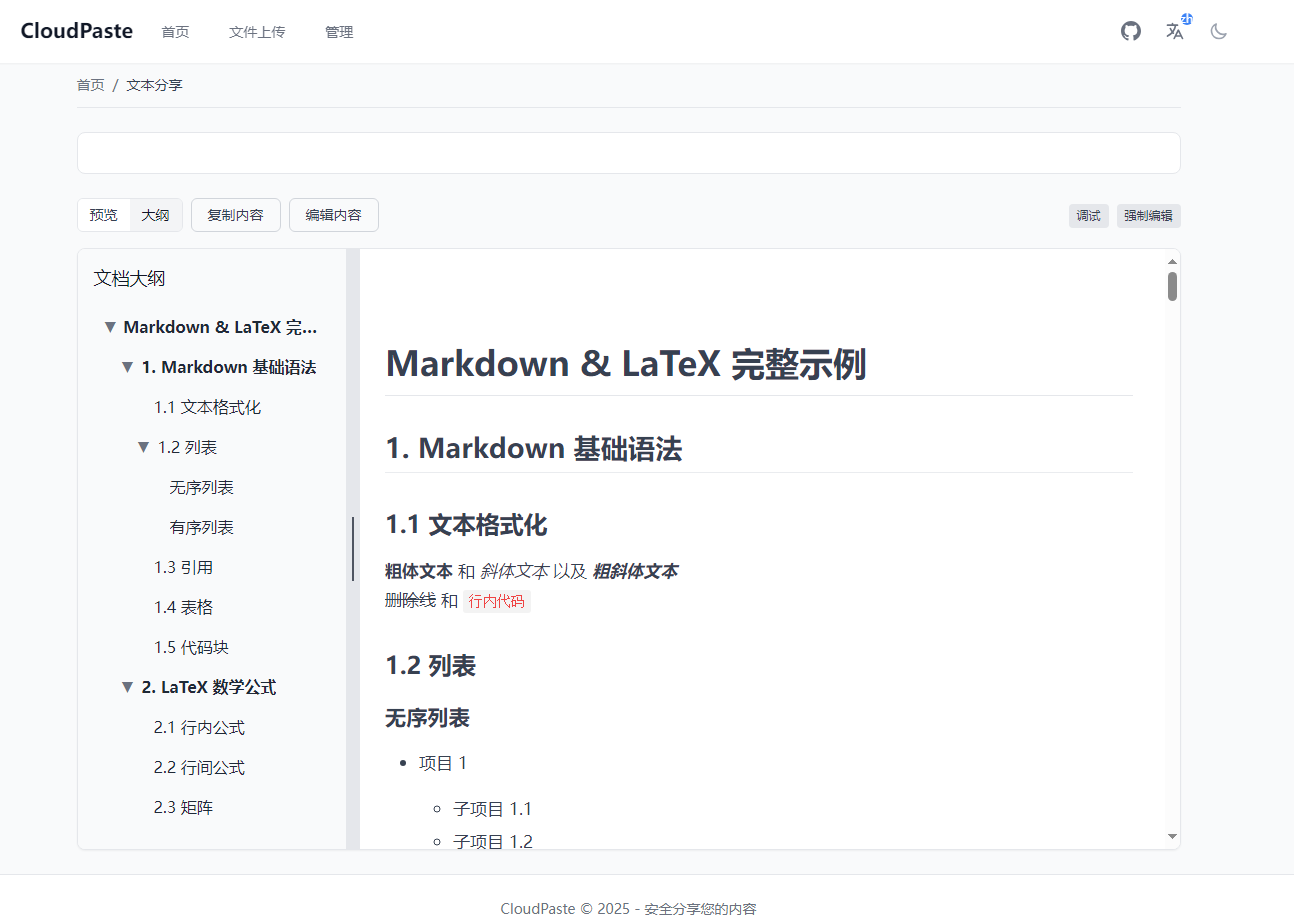The height and width of the screenshot is (920, 1294).
Task: Collapse the 1.2 列表 outline section
Action: 143,447
